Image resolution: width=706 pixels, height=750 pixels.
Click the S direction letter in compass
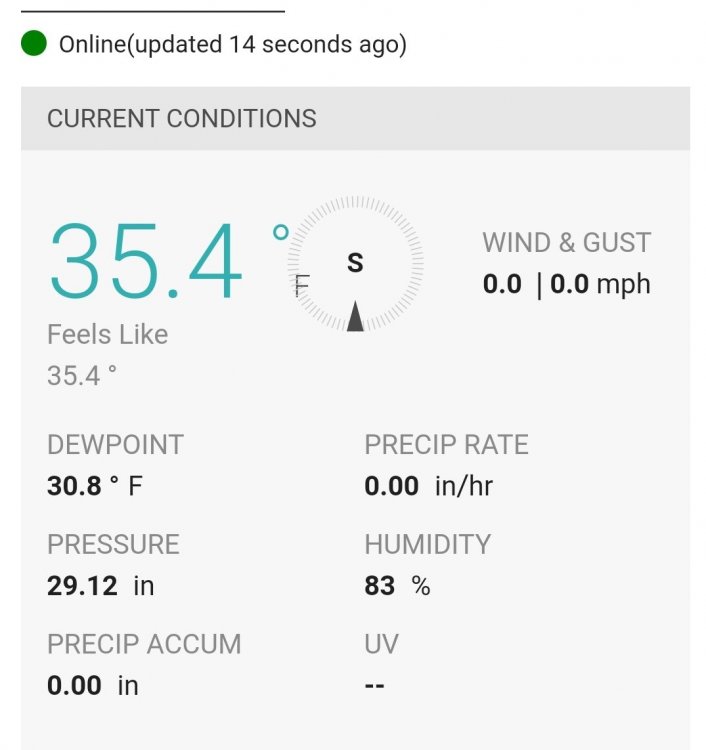click(355, 263)
